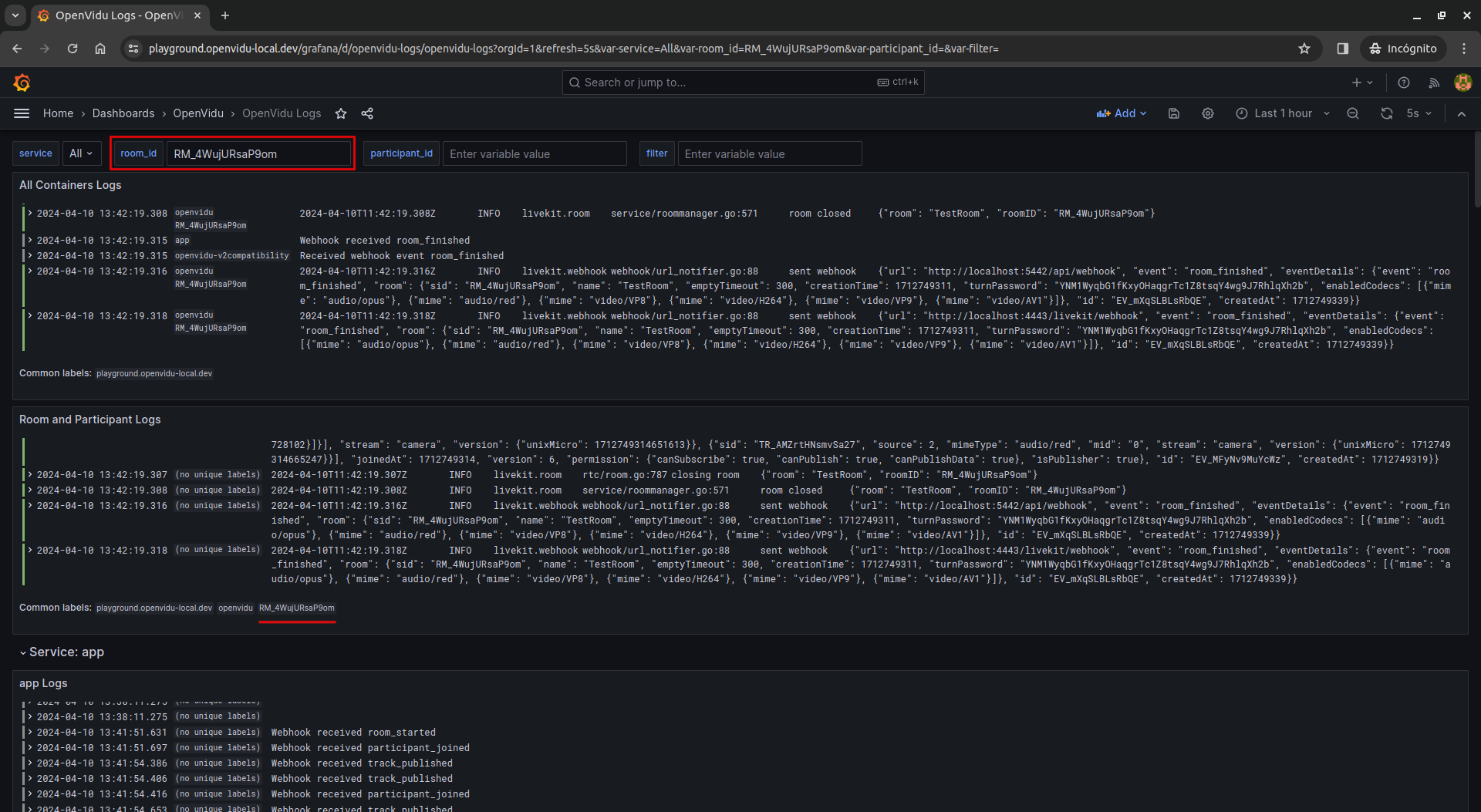Screen dimensions: 1481x812
Task: Go to Dashboards breadcrumb
Action: (123, 113)
